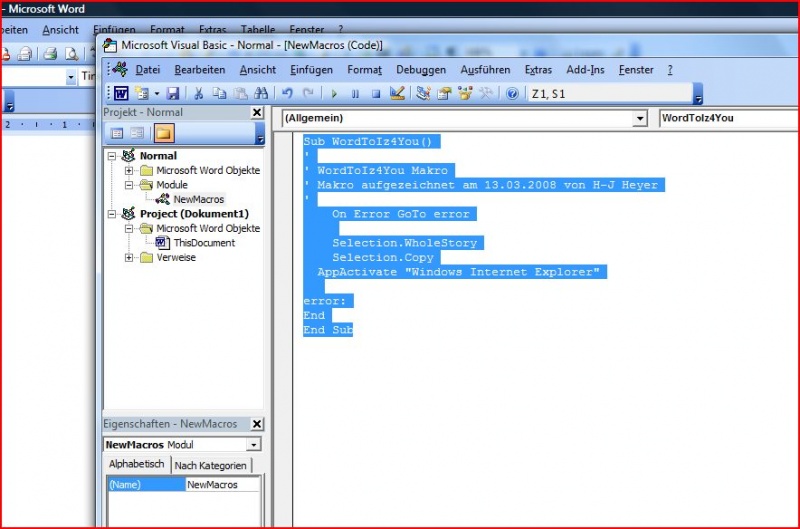Select ThisDocument in the project tree

tap(203, 243)
